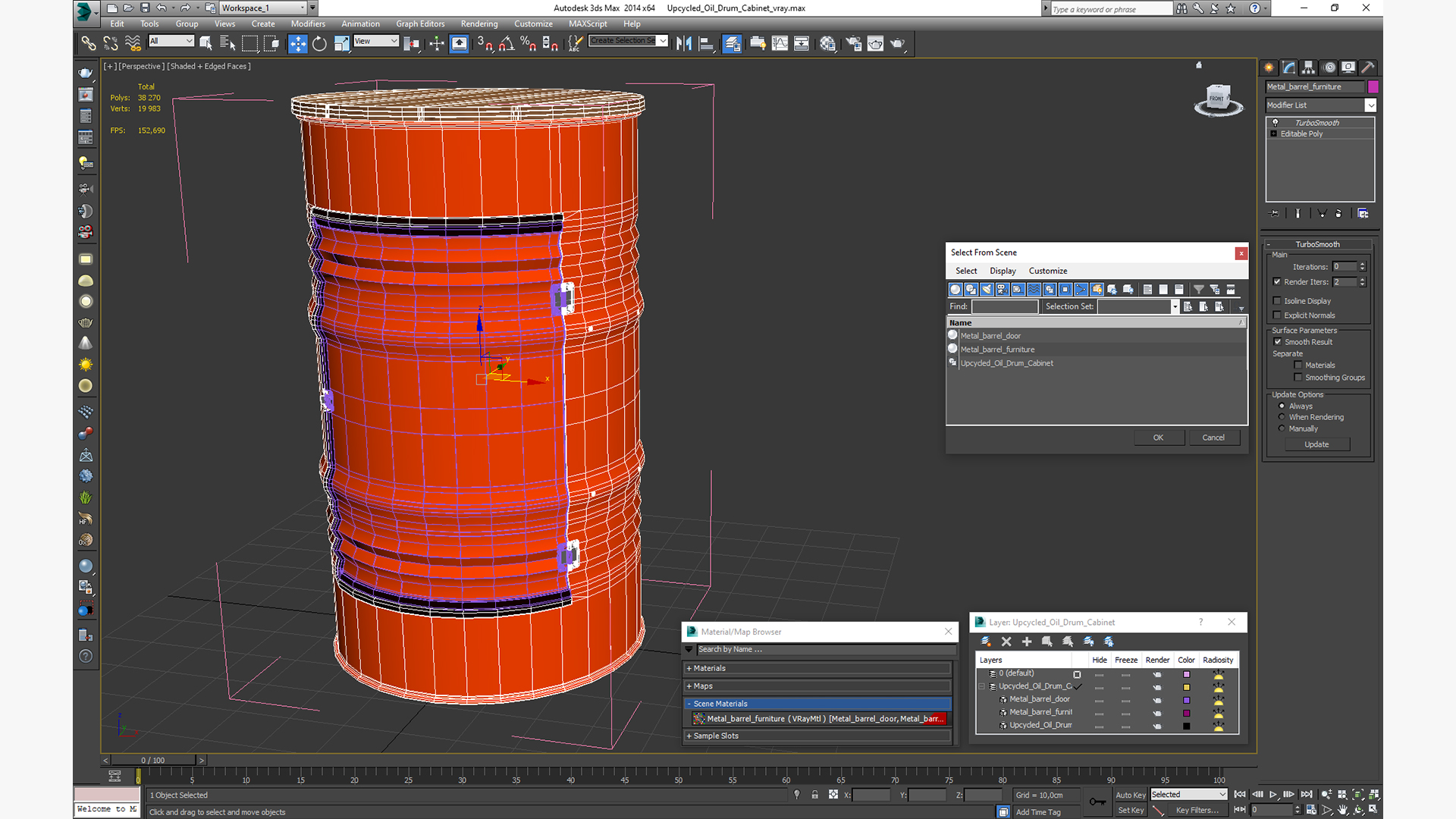The height and width of the screenshot is (819, 1456).
Task: Open the Modifier List dropdown
Action: click(x=1320, y=105)
